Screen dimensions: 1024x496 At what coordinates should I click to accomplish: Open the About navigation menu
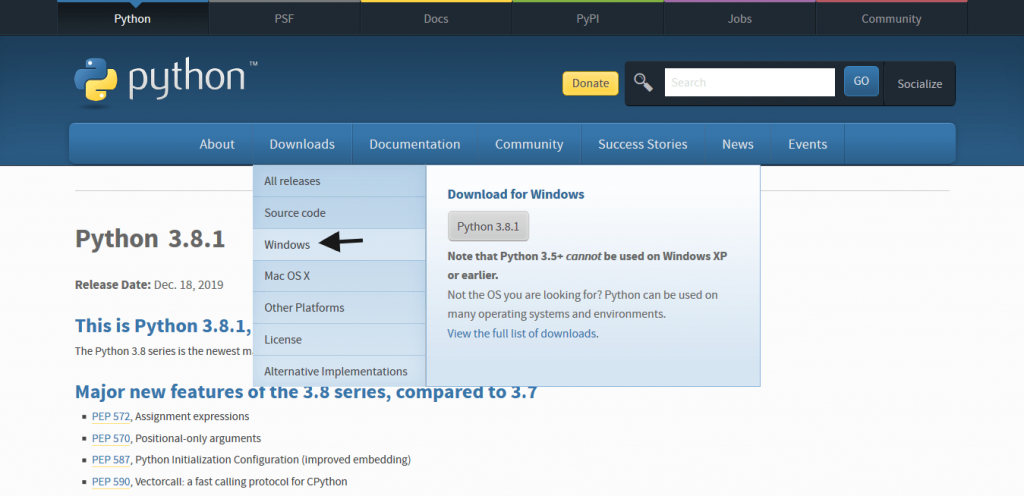[x=217, y=144]
